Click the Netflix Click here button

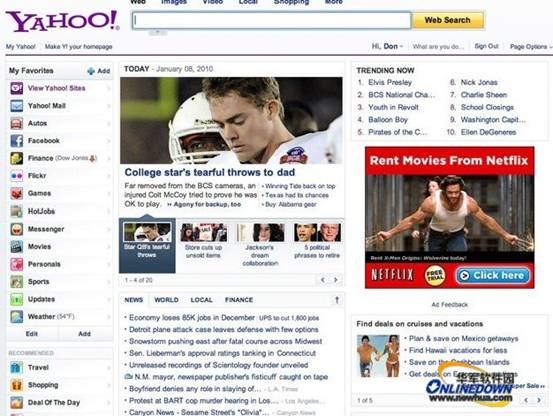click(493, 275)
